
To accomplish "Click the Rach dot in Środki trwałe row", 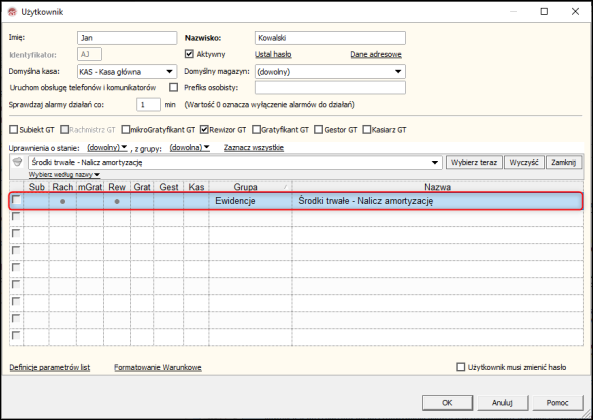I will 62,201.
